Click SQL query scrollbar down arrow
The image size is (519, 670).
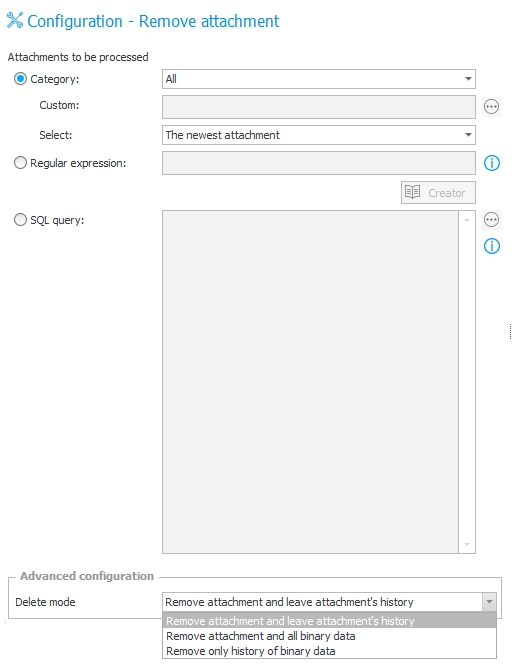pos(467,544)
